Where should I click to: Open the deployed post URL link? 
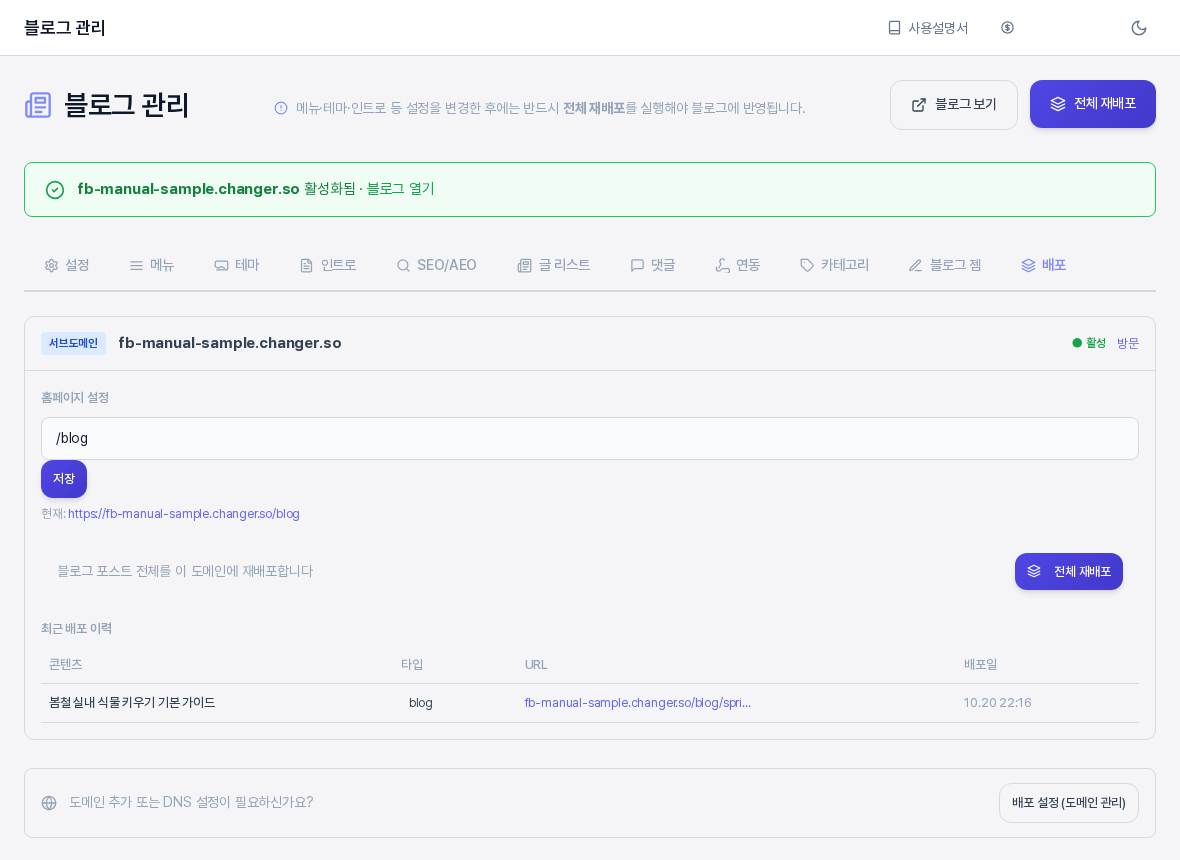pyautogui.click(x=637, y=703)
